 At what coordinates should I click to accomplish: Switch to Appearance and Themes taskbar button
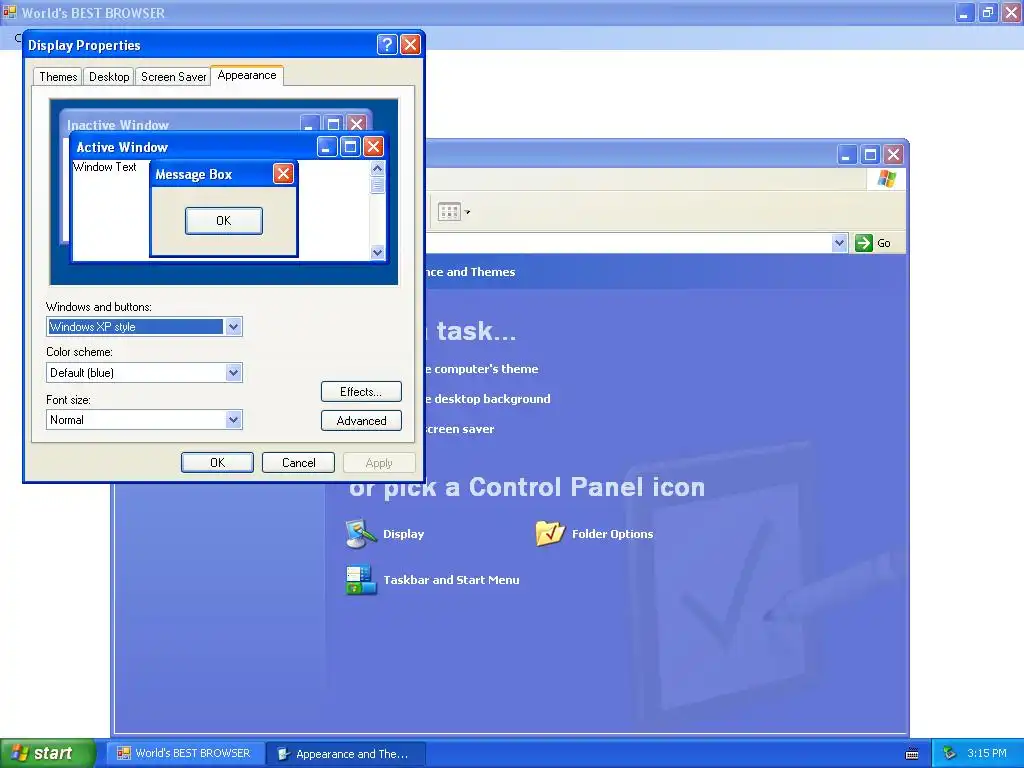(346, 754)
